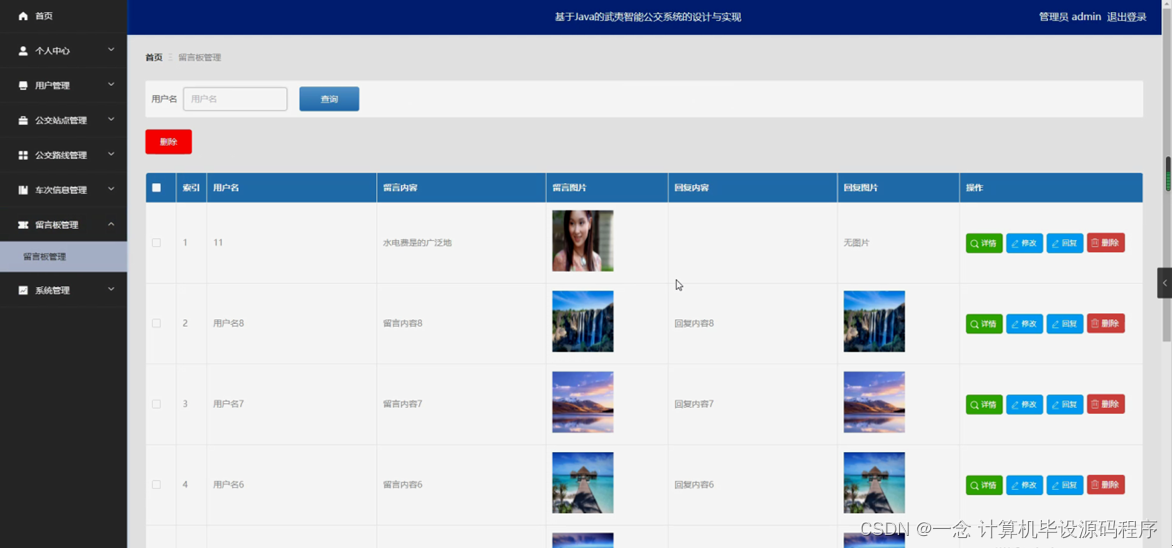Click 回复 for 用户名8 row
This screenshot has height=548, width=1173.
click(x=1065, y=324)
